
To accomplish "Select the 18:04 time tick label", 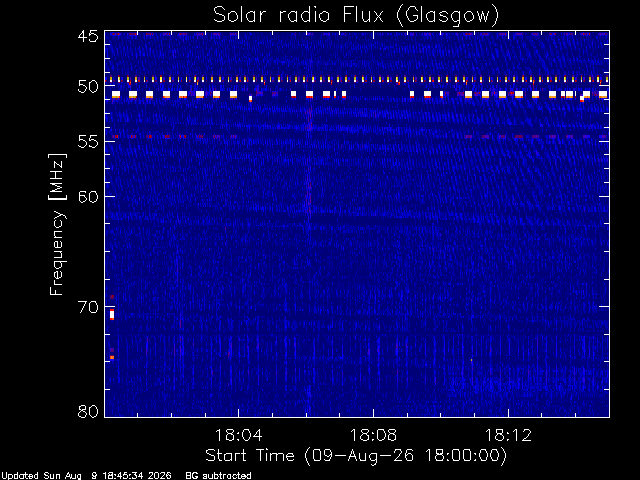I will (238, 435).
